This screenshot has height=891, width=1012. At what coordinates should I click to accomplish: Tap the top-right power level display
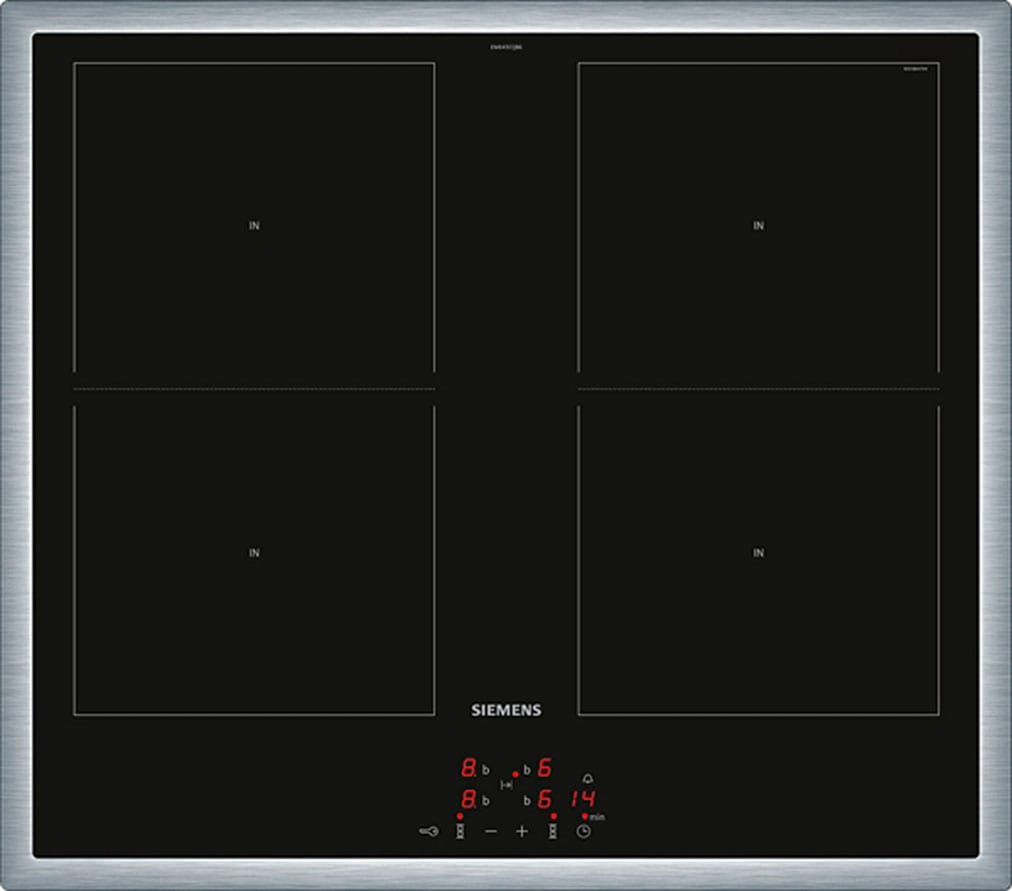545,769
